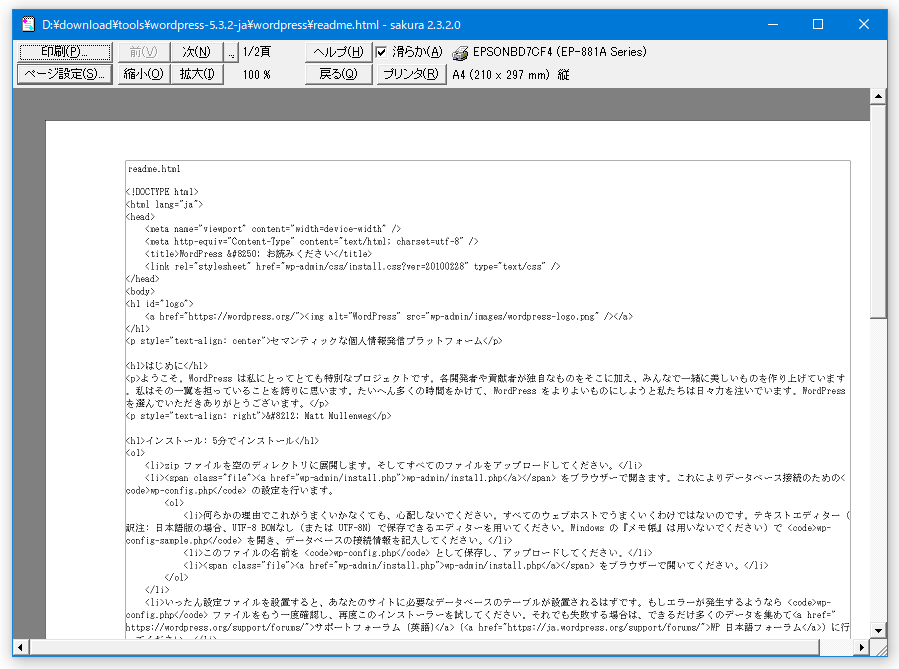Image resolution: width=899 pixels, height=669 pixels.
Task: Maximize the sakura preview window
Action: (x=818, y=24)
